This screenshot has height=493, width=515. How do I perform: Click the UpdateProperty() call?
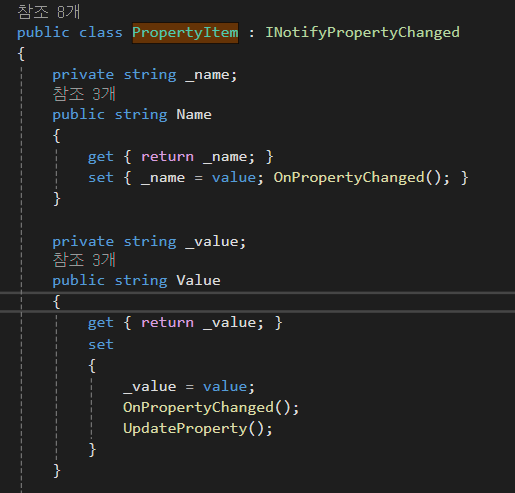pyautogui.click(x=198, y=429)
